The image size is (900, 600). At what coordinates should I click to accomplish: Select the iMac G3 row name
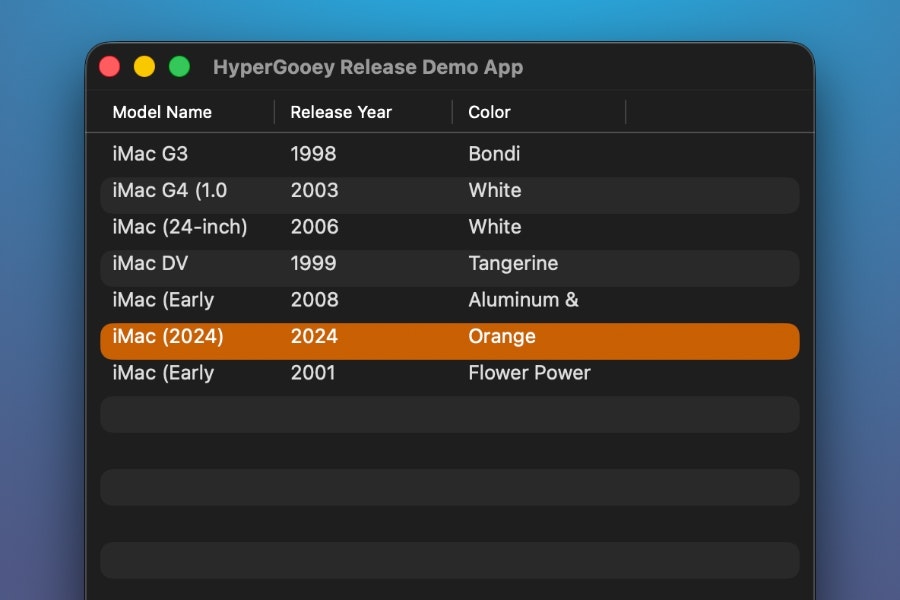pos(150,154)
